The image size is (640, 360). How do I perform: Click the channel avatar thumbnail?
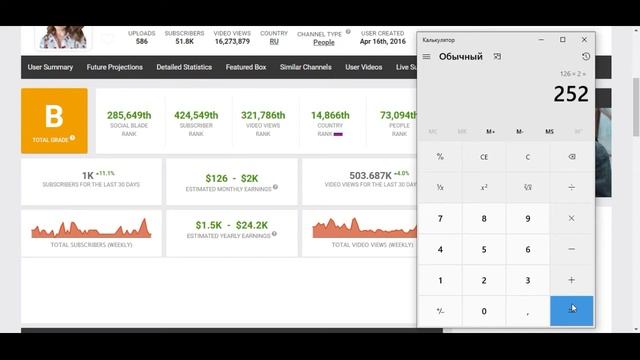[63, 38]
